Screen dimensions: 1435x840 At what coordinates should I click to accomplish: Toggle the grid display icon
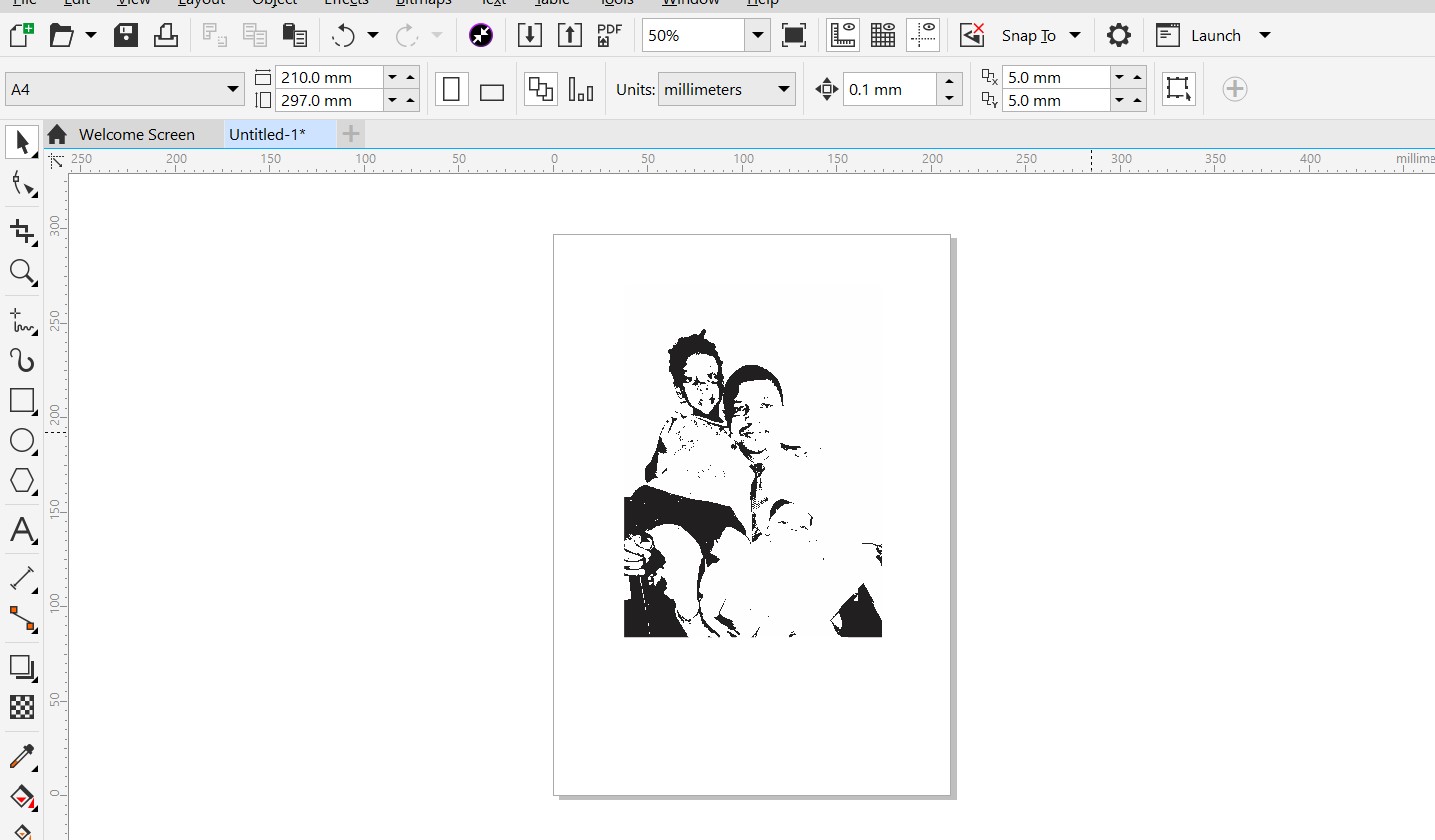coord(883,36)
